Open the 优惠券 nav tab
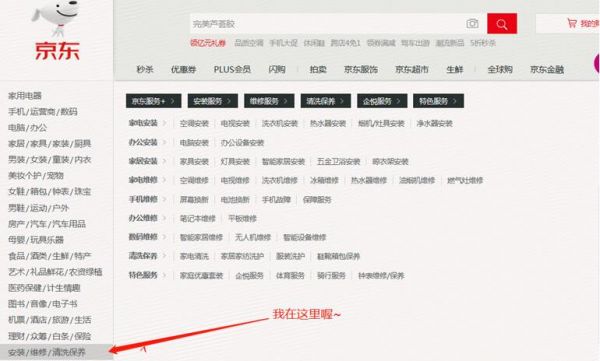Viewport: 600px width, 361px height. click(x=183, y=69)
